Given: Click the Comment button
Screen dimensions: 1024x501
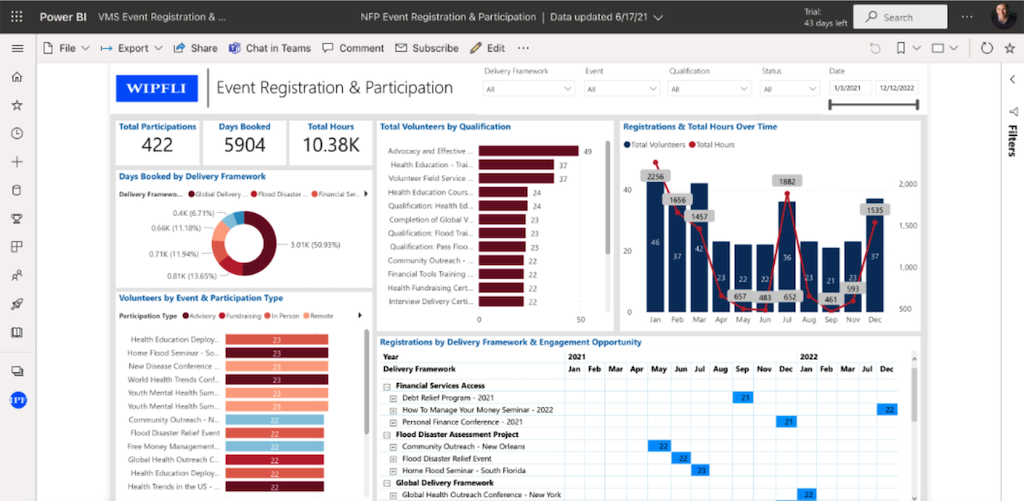Looking at the screenshot, I should tap(353, 48).
